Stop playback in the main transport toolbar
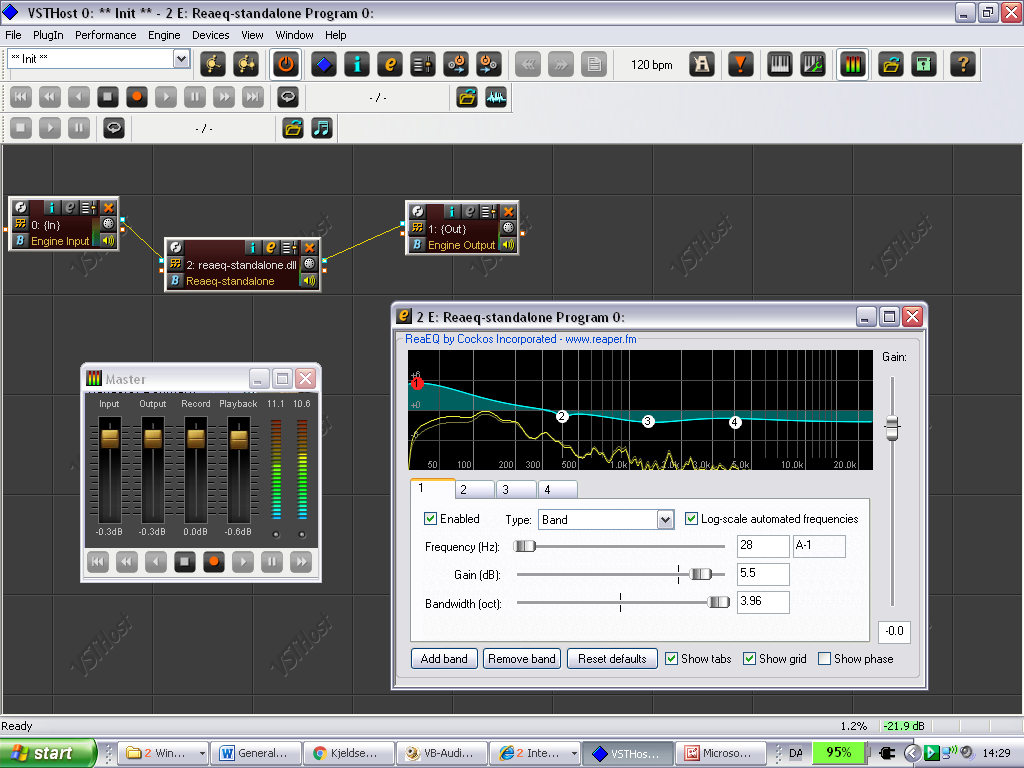The height and width of the screenshot is (768, 1024). coord(108,97)
